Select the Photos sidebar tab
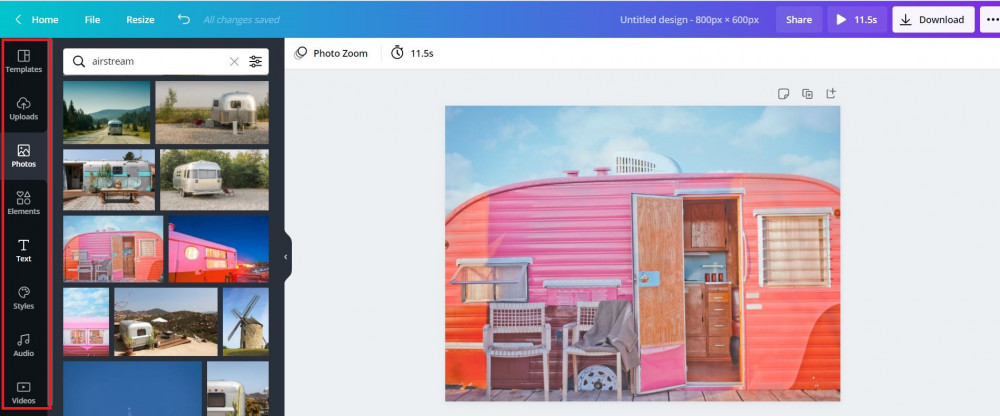 click(x=24, y=156)
